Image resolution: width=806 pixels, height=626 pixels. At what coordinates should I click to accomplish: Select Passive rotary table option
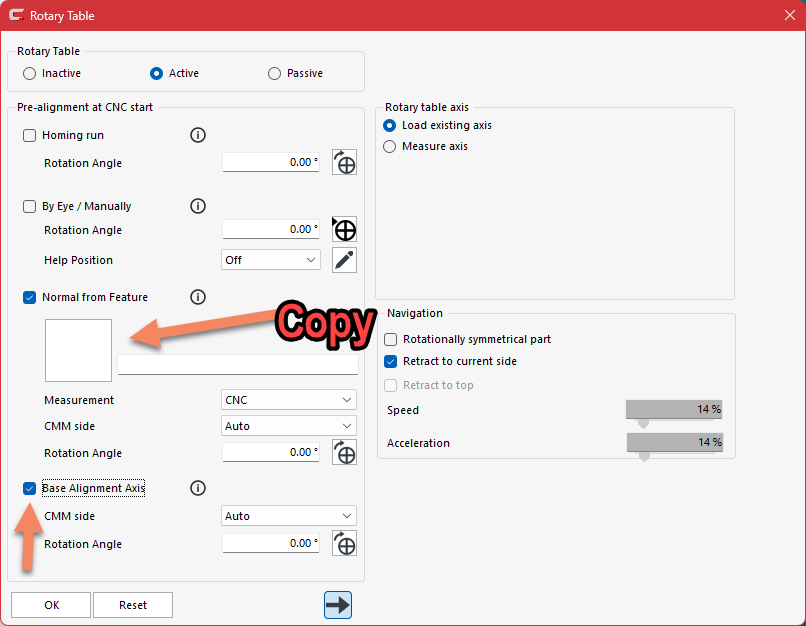274,73
